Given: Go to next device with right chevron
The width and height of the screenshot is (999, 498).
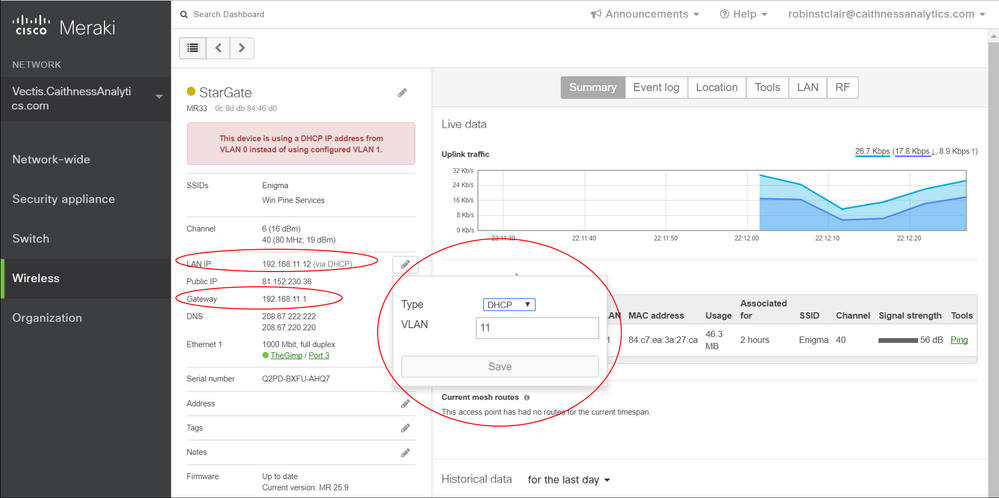Looking at the screenshot, I should coord(242,48).
